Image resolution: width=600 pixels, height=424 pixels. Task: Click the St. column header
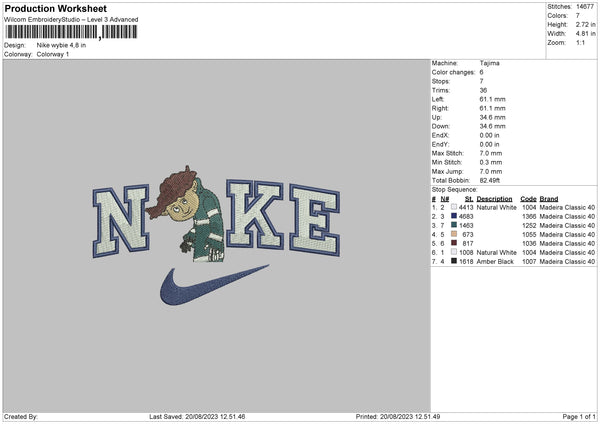click(x=469, y=199)
